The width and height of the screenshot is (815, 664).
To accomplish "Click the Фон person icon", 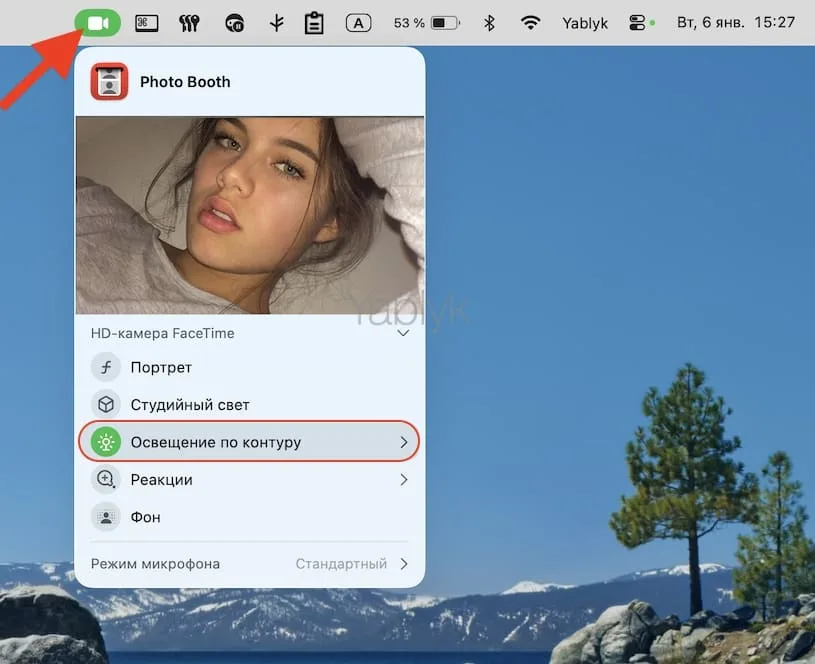I will (106, 516).
